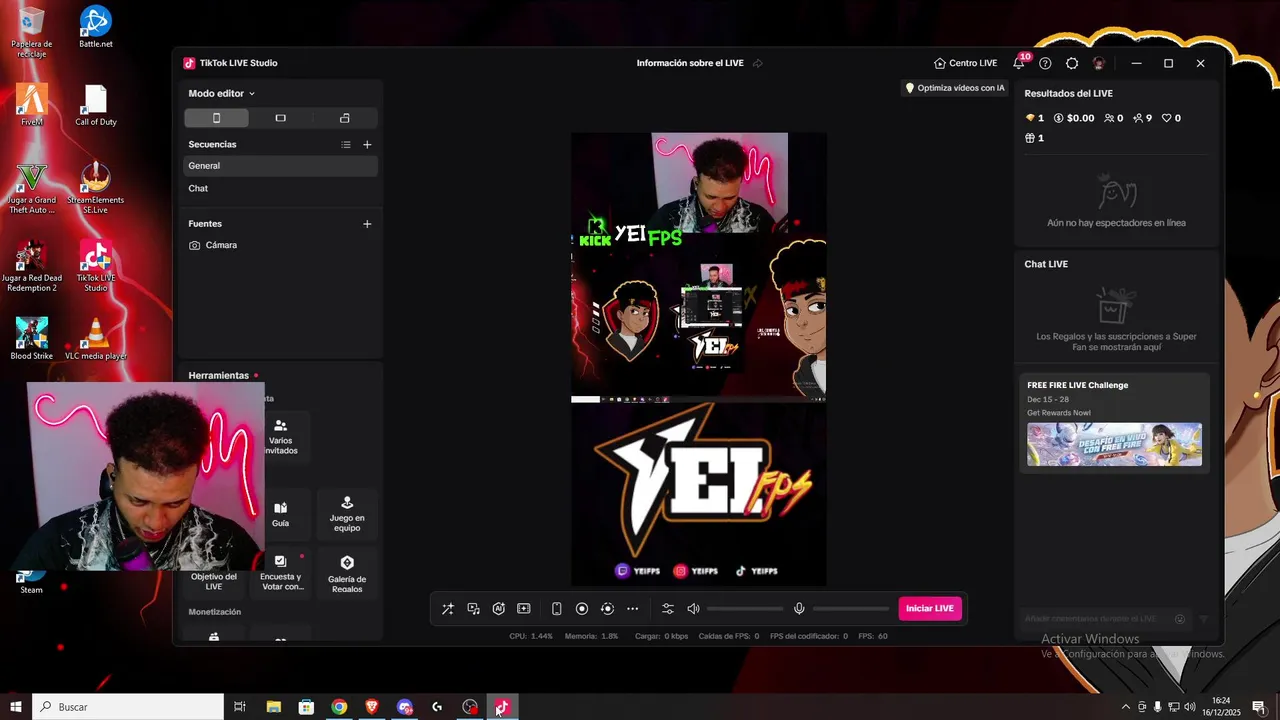Click the share arrow beside Información sobre el LIVE
The width and height of the screenshot is (1280, 720).
tap(757, 63)
